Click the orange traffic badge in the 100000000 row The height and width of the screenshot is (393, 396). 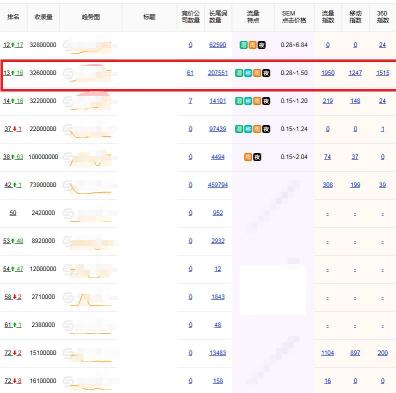(x=248, y=157)
